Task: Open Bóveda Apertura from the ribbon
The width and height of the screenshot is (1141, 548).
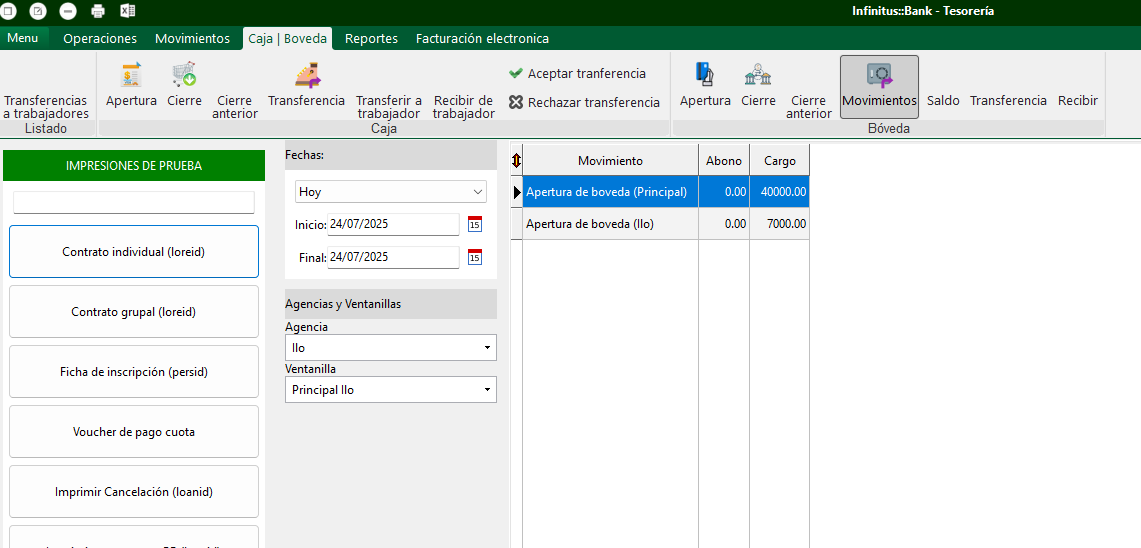Action: [705, 76]
